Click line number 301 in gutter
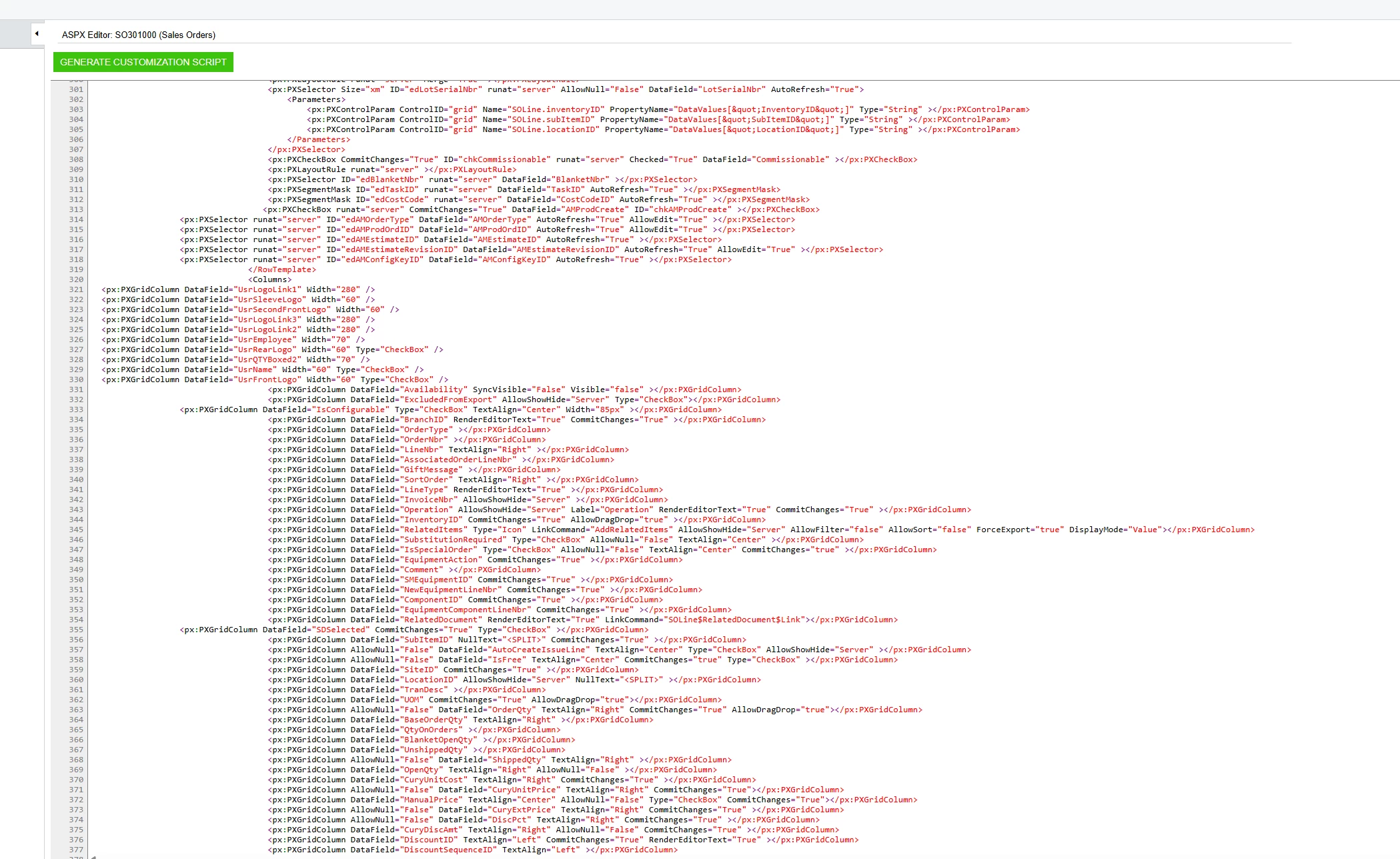This screenshot has width=1400, height=859. pyautogui.click(x=76, y=89)
